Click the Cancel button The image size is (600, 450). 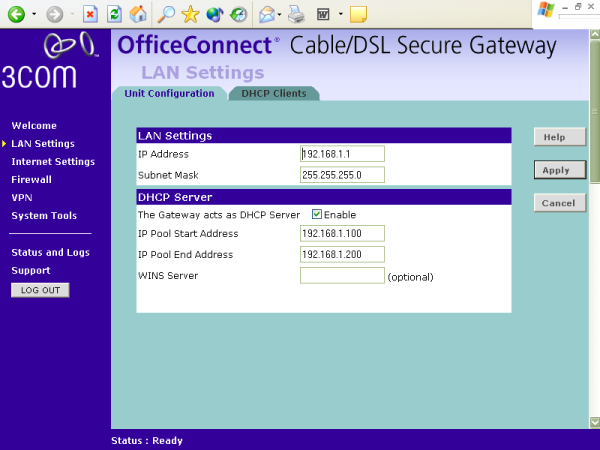coord(560,203)
